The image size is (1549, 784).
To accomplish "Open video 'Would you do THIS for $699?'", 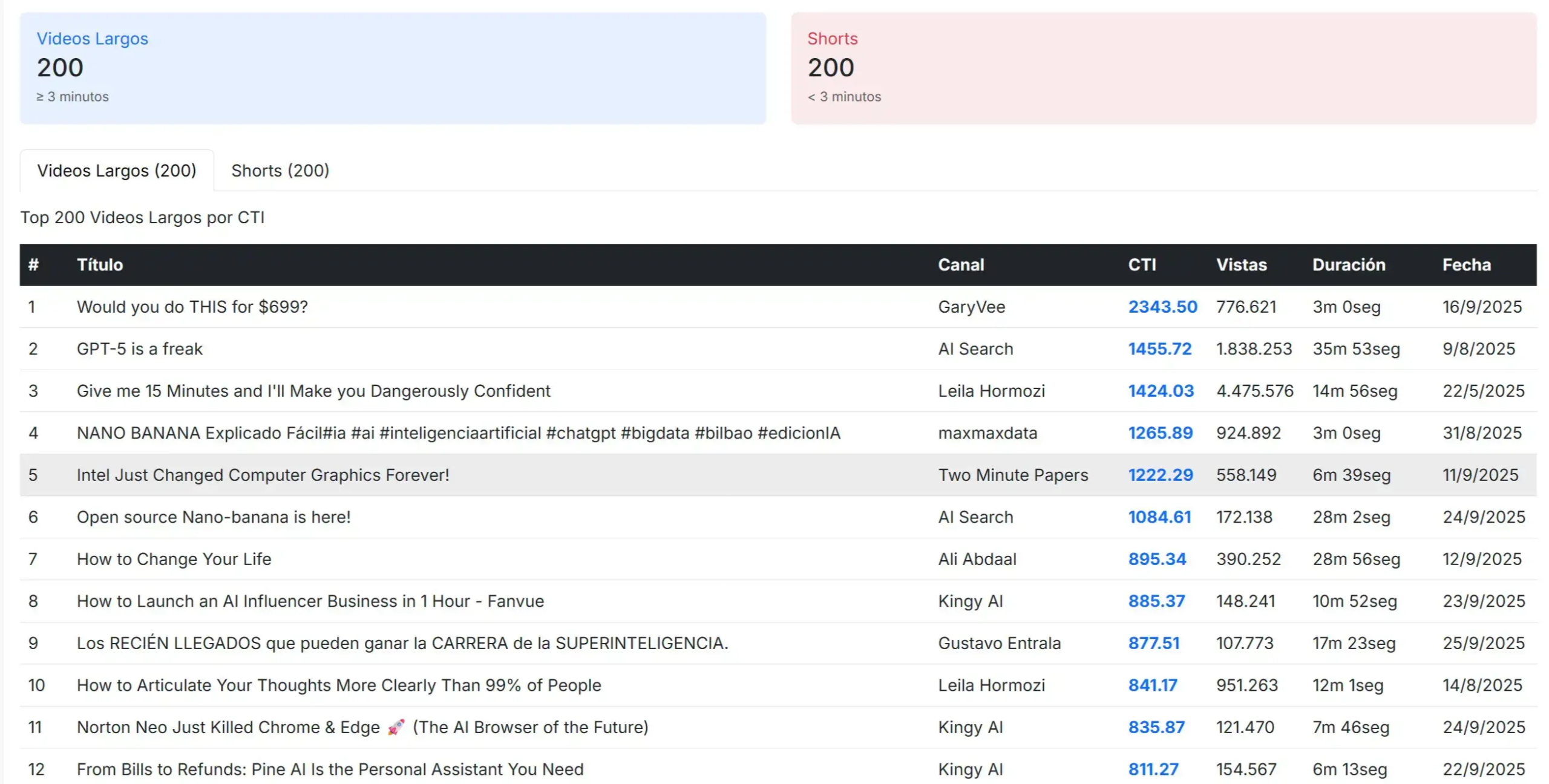I will [x=192, y=307].
